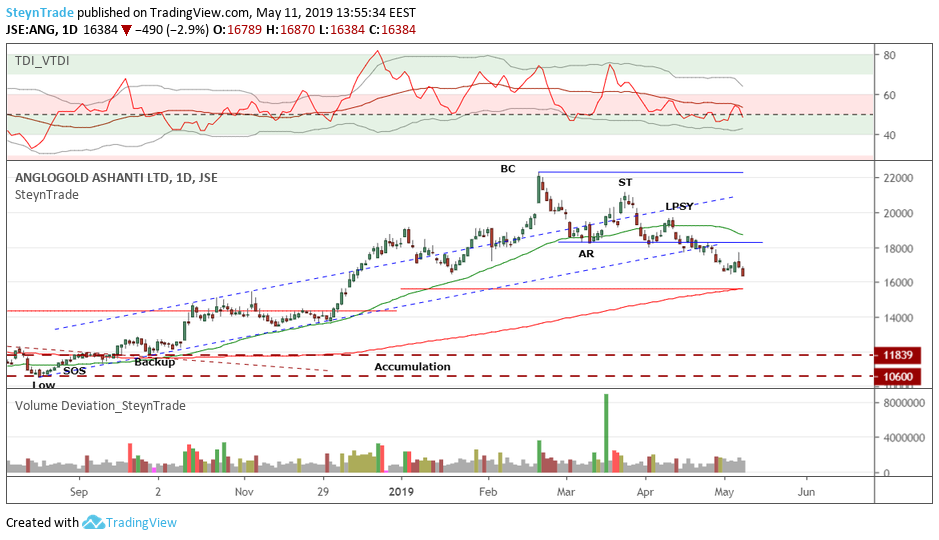
Task: Click the 22000 price axis label
Action: tap(898, 178)
